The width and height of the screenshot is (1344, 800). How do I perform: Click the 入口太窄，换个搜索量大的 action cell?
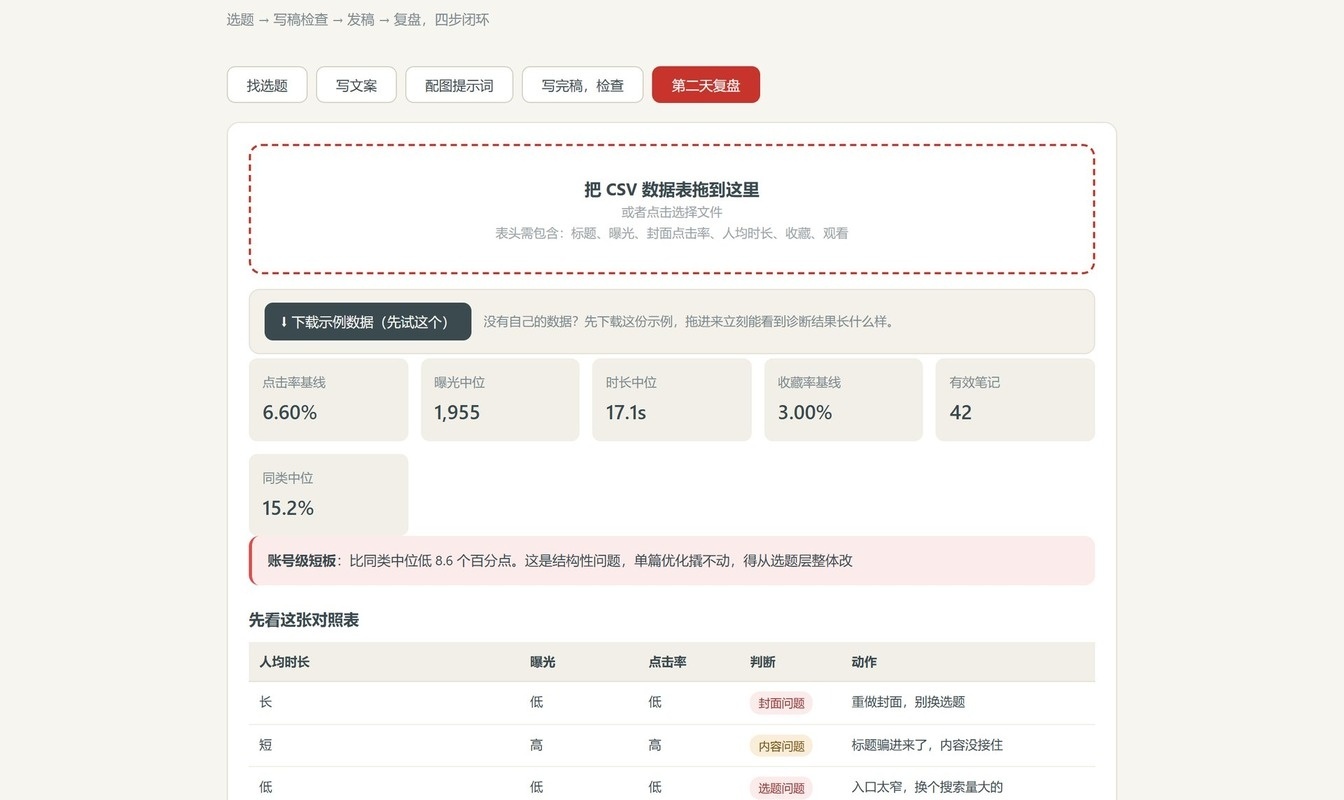(x=927, y=787)
